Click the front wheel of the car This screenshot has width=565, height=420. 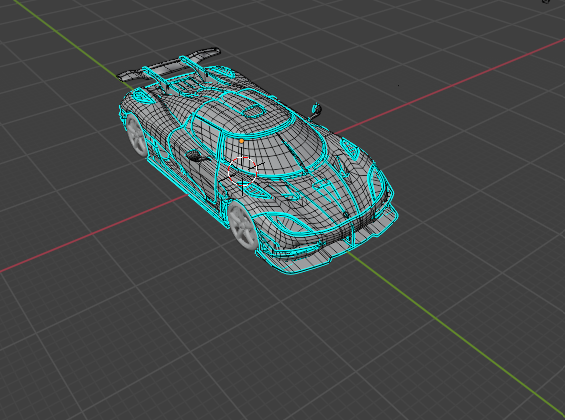click(243, 225)
